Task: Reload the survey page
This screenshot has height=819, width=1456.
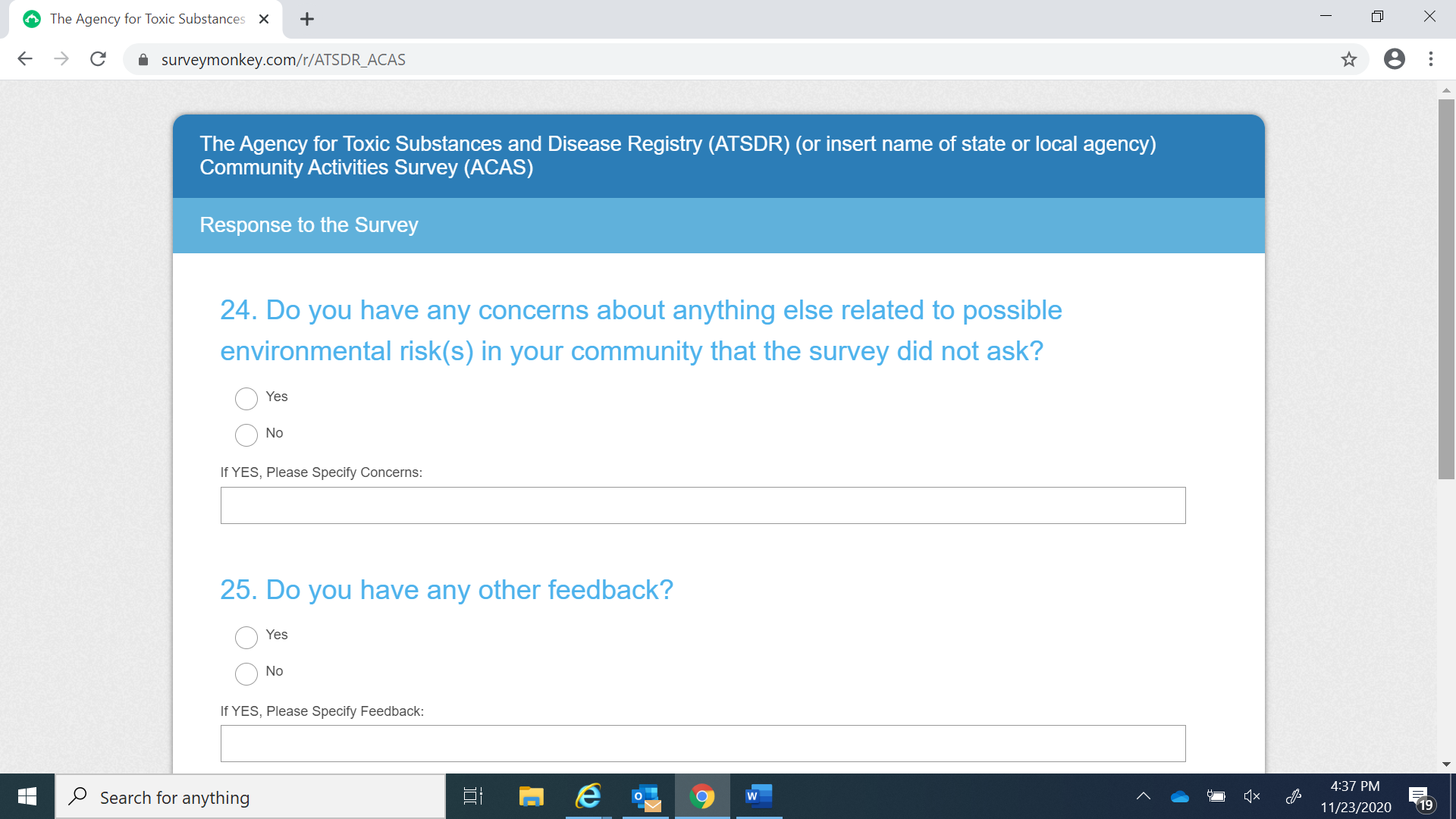Action: [x=98, y=59]
